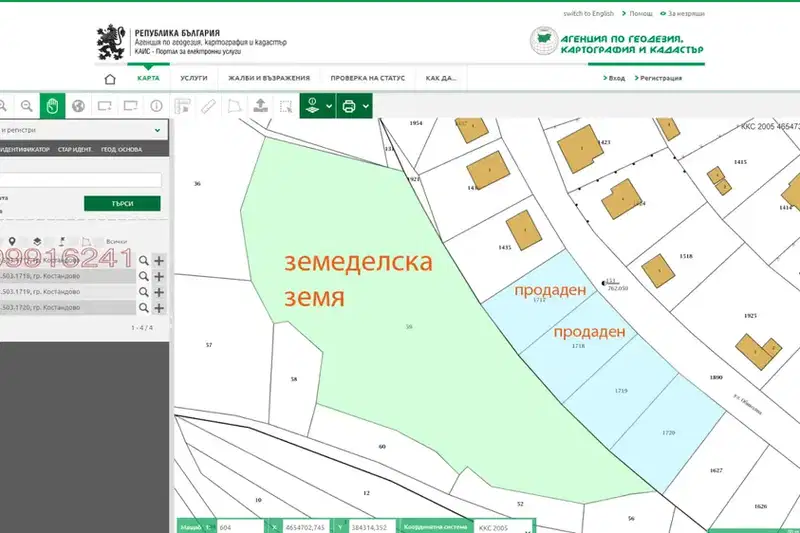Zoom to parcel 503.1718 result
The image size is (800, 533).
click(x=144, y=276)
